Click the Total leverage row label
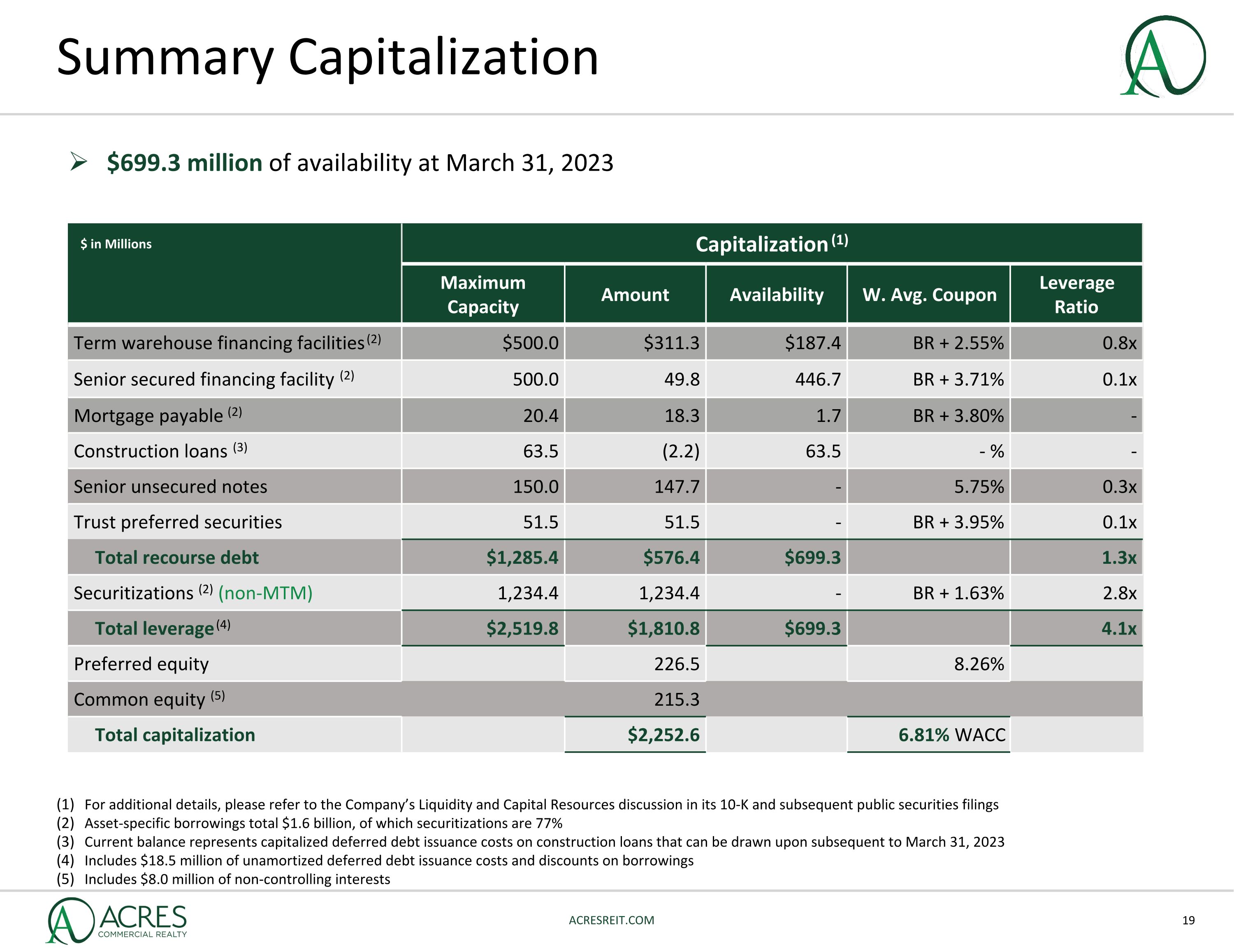Screen dimensions: 1234x952 click(x=154, y=628)
